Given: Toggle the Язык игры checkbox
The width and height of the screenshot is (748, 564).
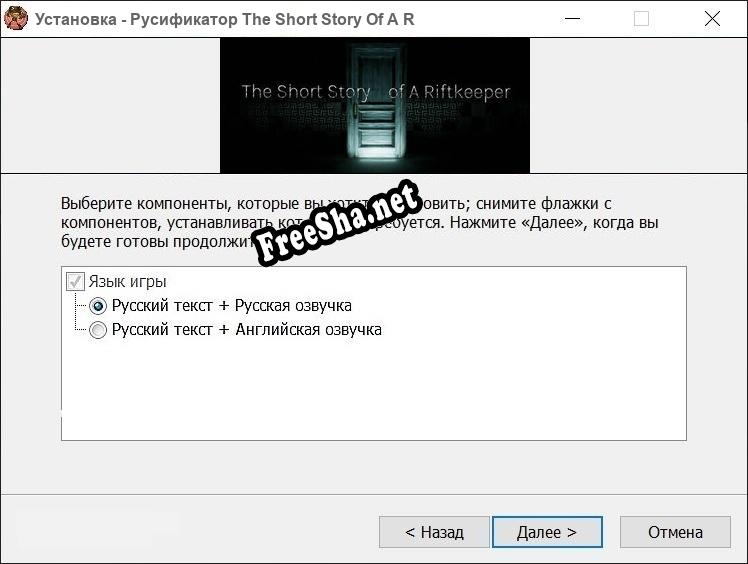Looking at the screenshot, I should pos(75,282).
